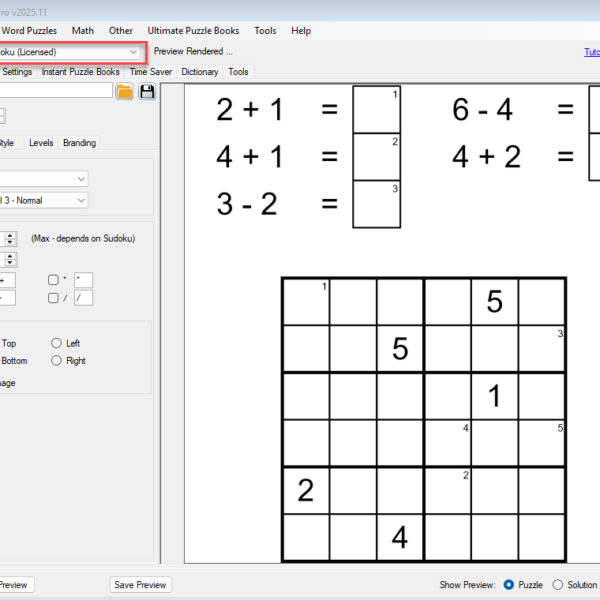
Task: Select Puzzle preview radio button
Action: click(509, 585)
